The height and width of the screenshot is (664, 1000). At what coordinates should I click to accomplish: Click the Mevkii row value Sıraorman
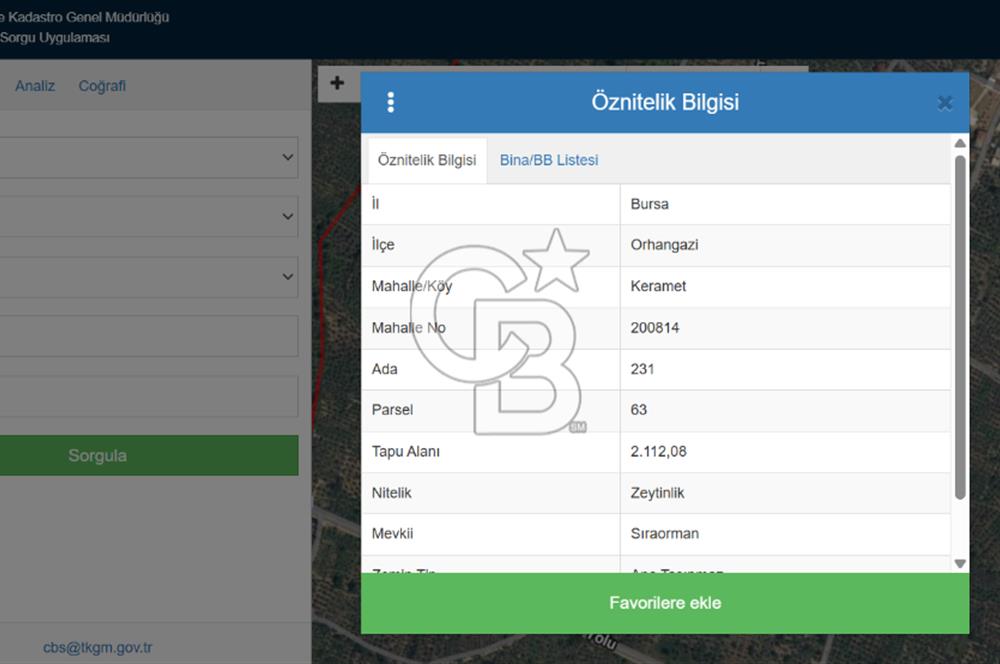(x=665, y=534)
